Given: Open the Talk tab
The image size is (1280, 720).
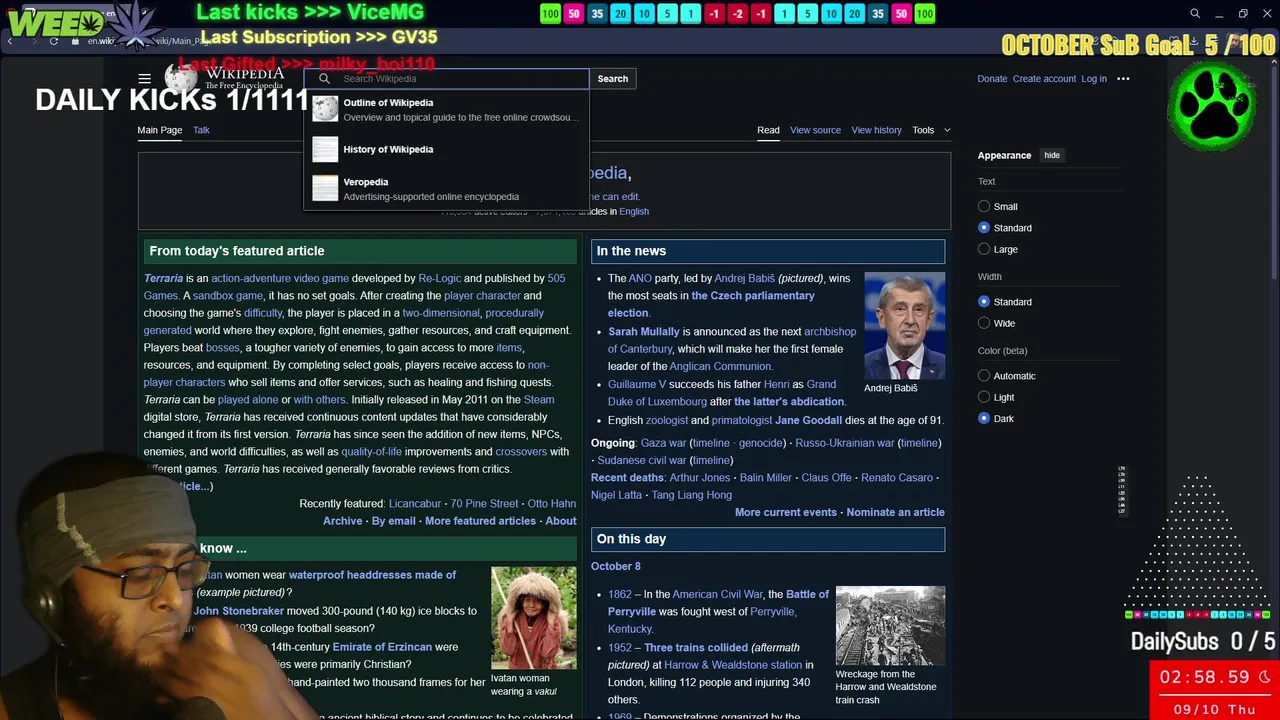Looking at the screenshot, I should (x=201, y=130).
